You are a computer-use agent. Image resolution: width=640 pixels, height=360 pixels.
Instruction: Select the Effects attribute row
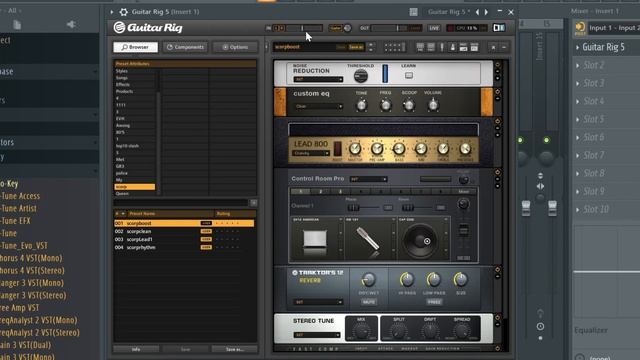pyautogui.click(x=135, y=84)
